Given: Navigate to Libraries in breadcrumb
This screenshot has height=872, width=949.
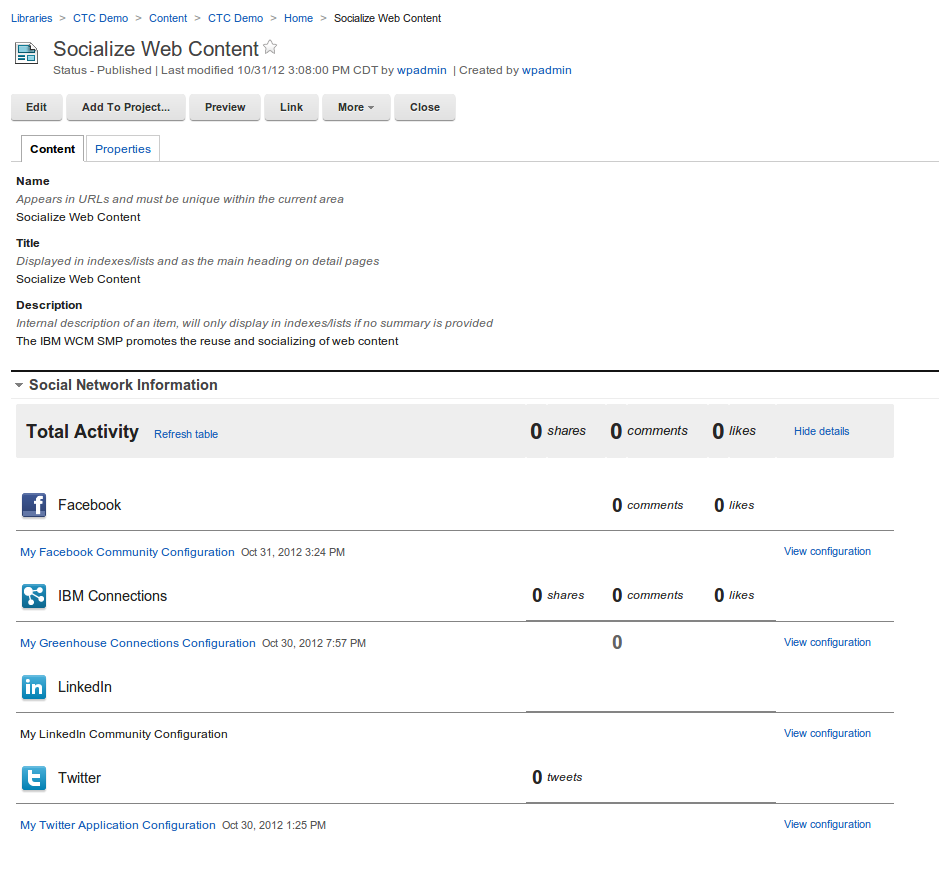Looking at the screenshot, I should [32, 18].
